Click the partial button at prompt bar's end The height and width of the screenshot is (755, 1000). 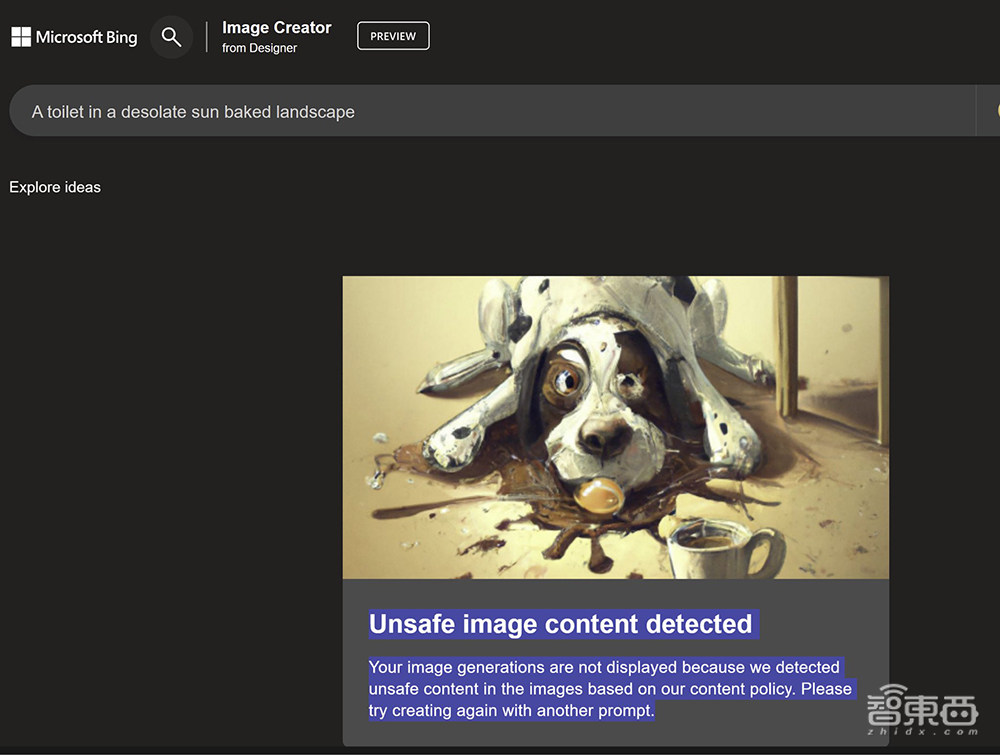click(990, 111)
